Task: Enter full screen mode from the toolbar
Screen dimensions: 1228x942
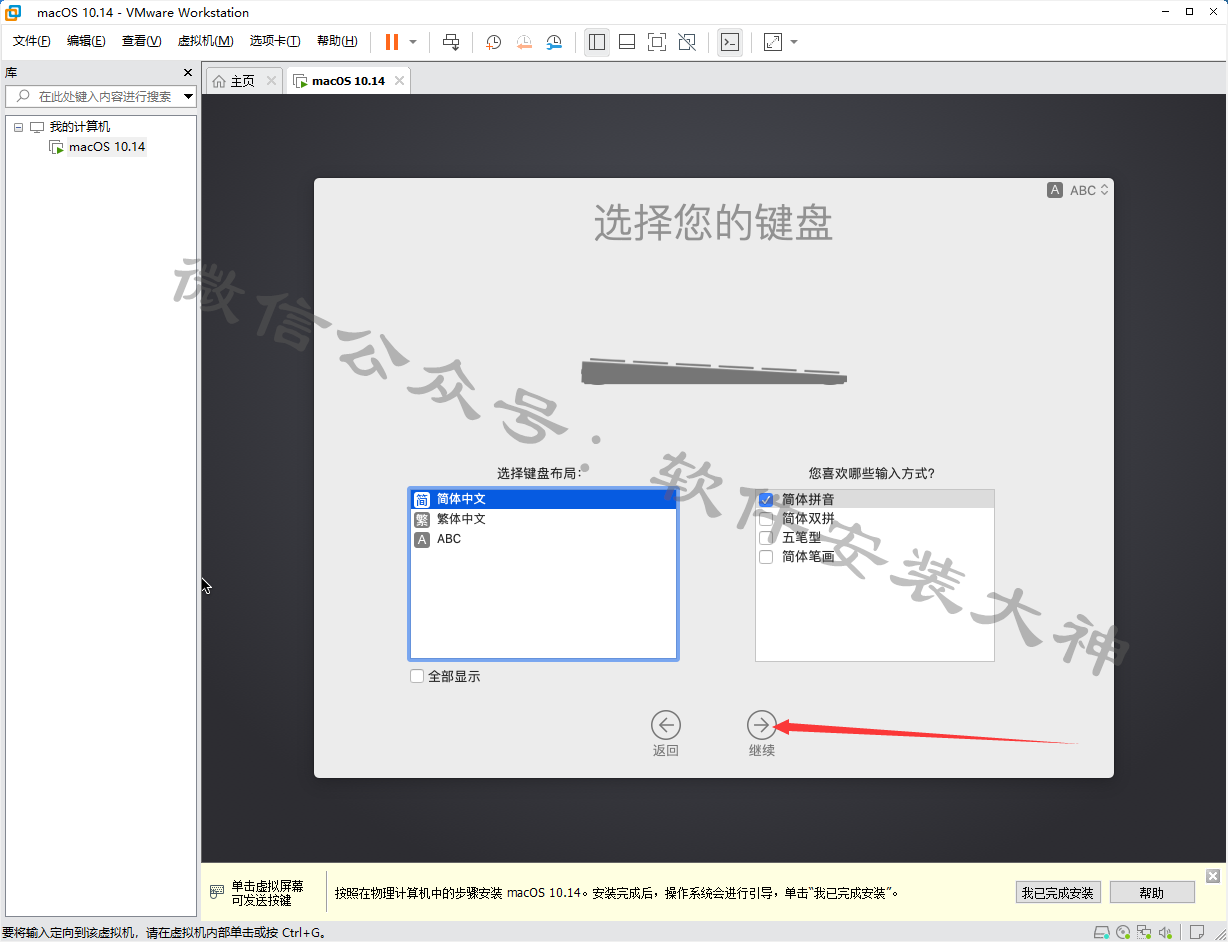Action: [657, 42]
